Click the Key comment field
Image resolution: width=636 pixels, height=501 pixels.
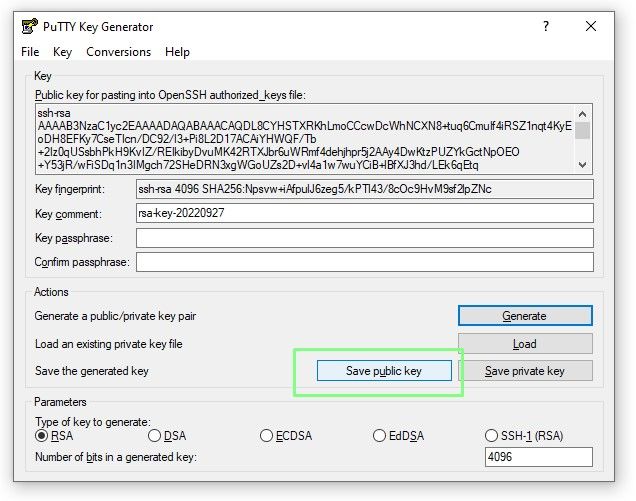(364, 213)
